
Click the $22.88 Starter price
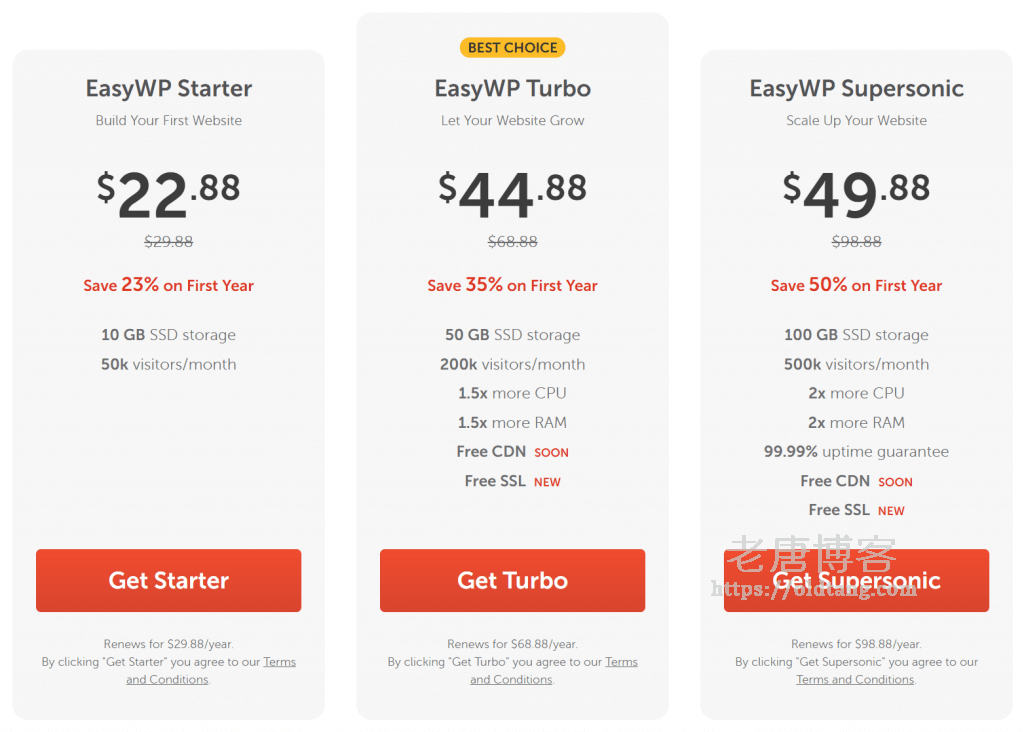pyautogui.click(x=168, y=193)
